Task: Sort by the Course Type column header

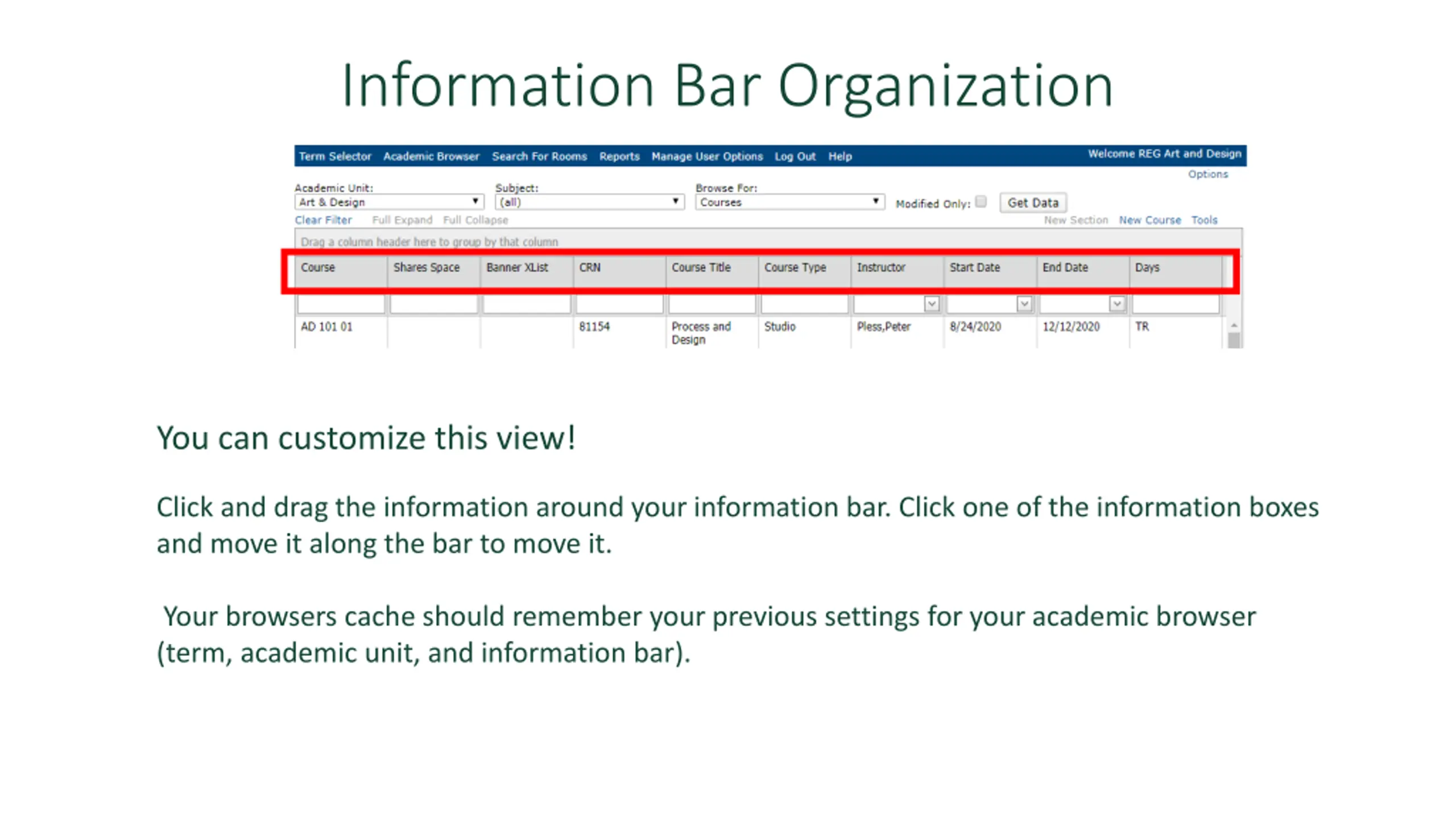Action: (805, 271)
